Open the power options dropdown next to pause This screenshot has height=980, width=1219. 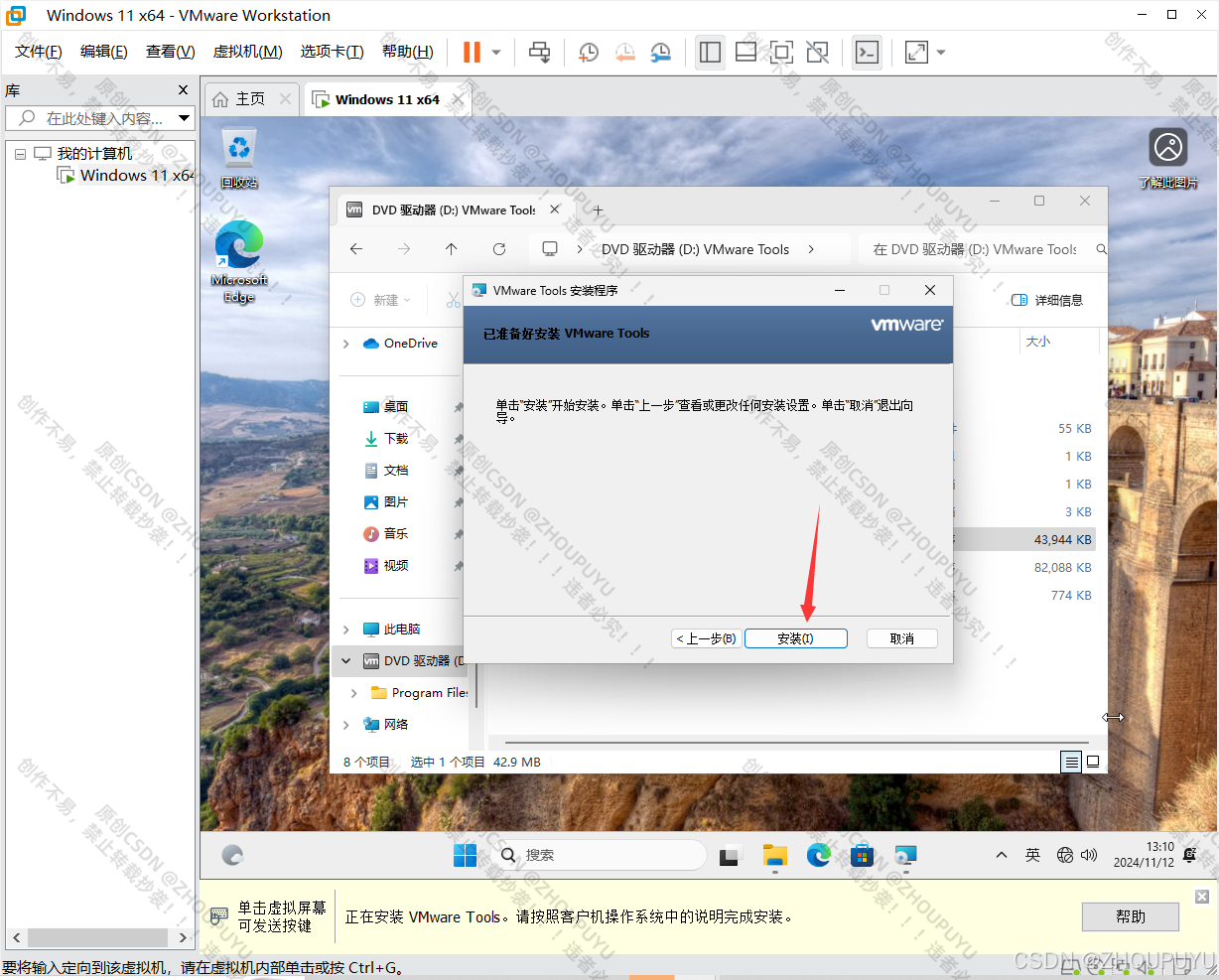(x=496, y=52)
